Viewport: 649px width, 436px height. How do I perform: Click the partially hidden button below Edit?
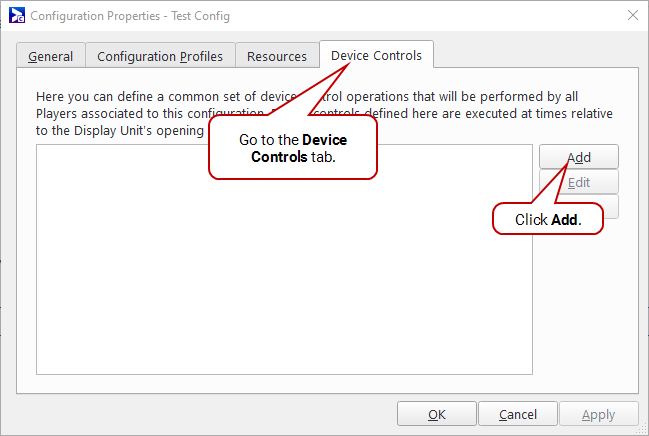(611, 207)
